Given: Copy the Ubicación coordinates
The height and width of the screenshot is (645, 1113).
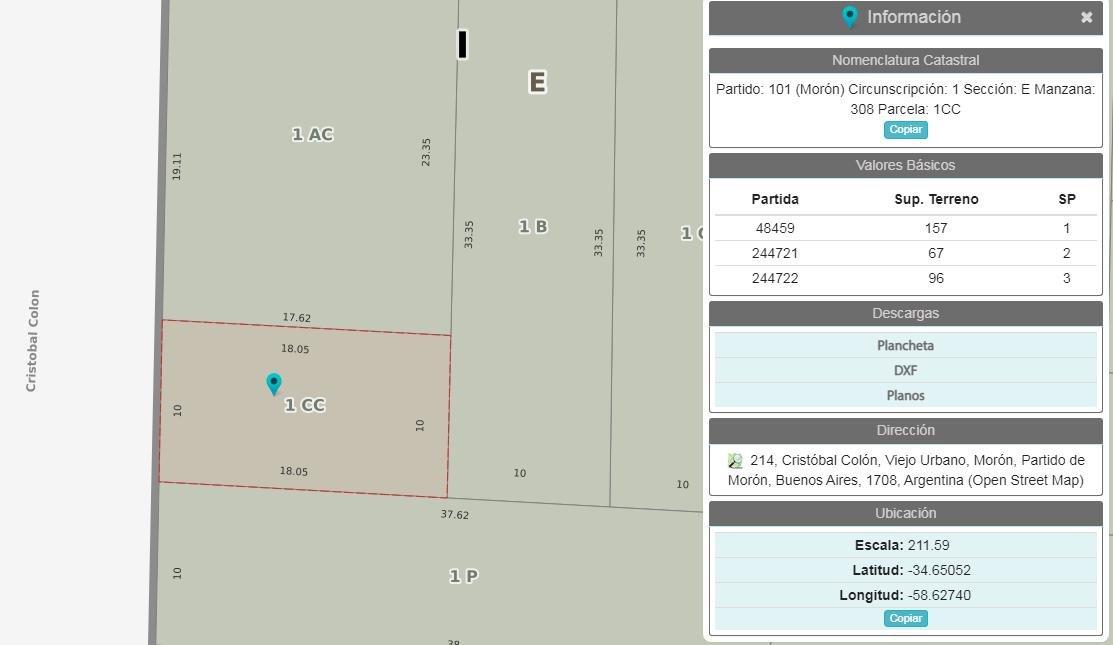Looking at the screenshot, I should 905,618.
